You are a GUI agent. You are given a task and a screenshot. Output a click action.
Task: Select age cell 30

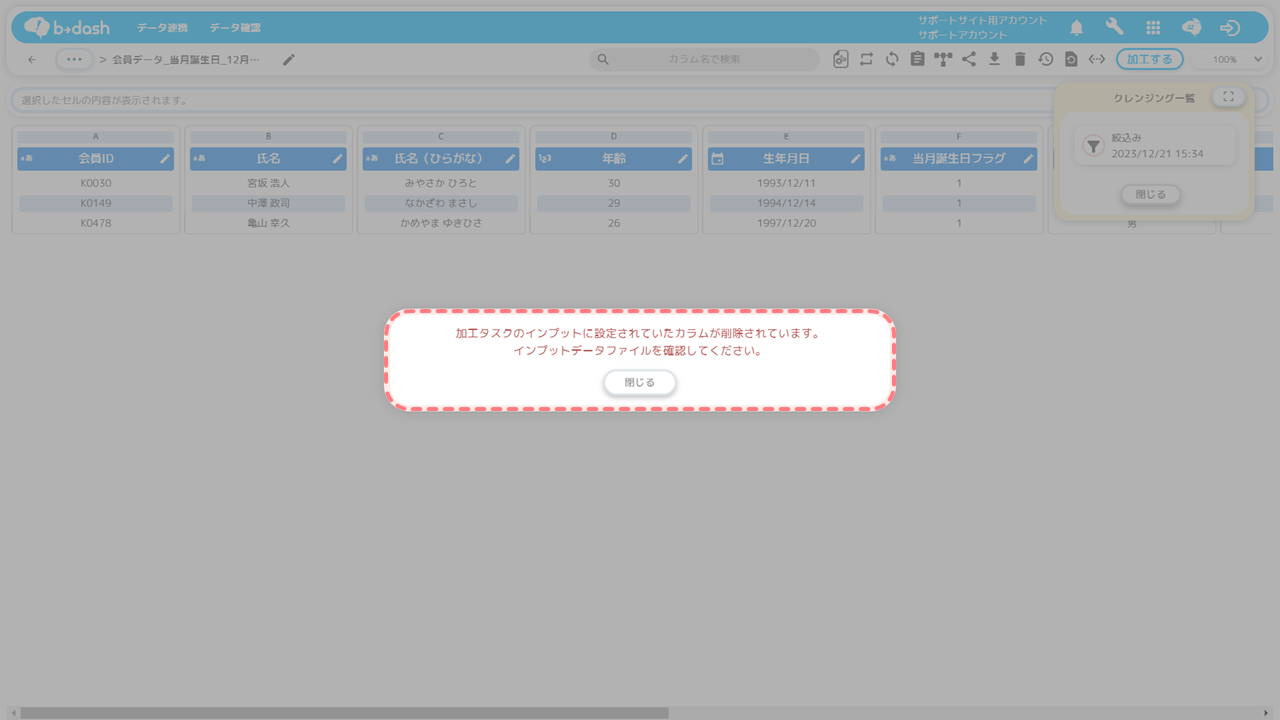[614, 184]
